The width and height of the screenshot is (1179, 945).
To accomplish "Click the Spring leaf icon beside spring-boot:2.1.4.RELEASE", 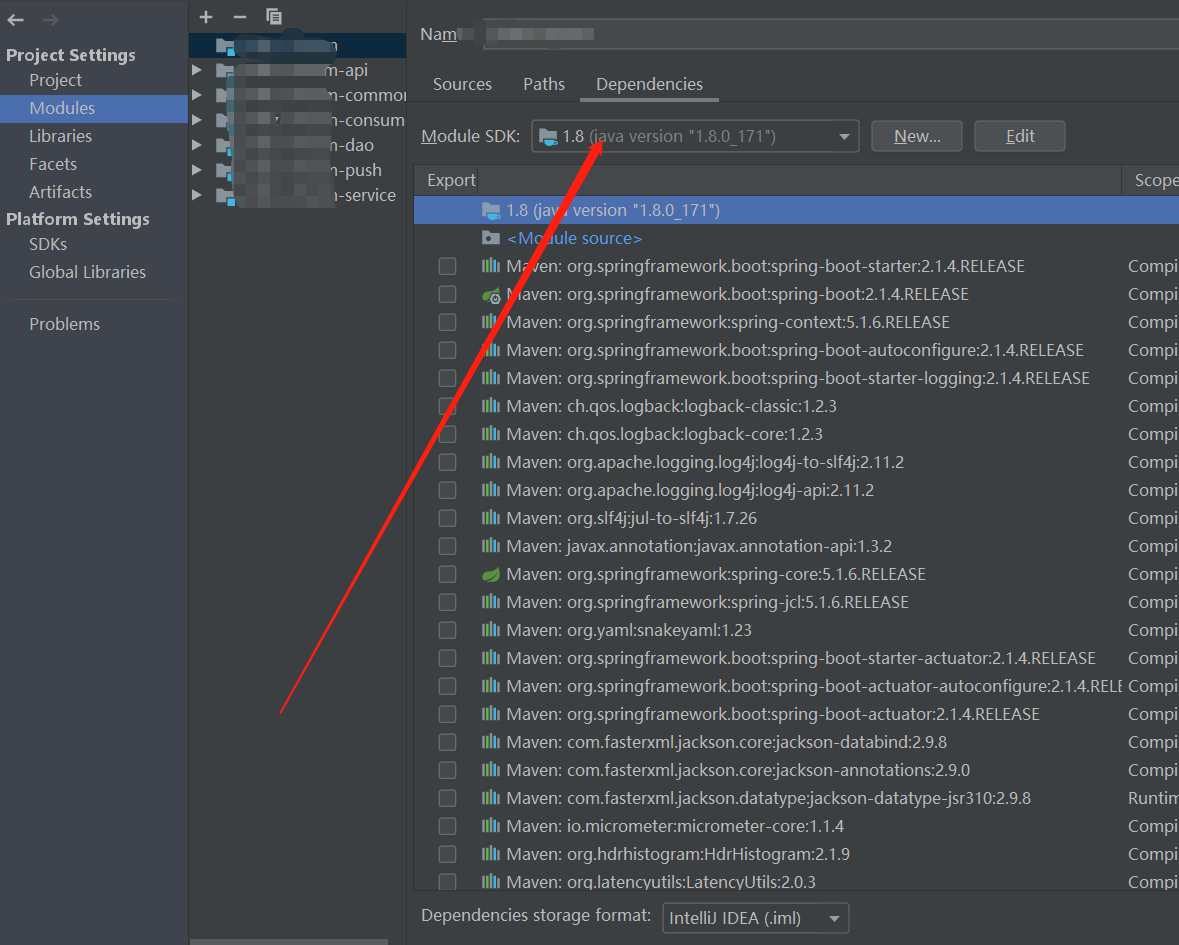I will click(491, 294).
